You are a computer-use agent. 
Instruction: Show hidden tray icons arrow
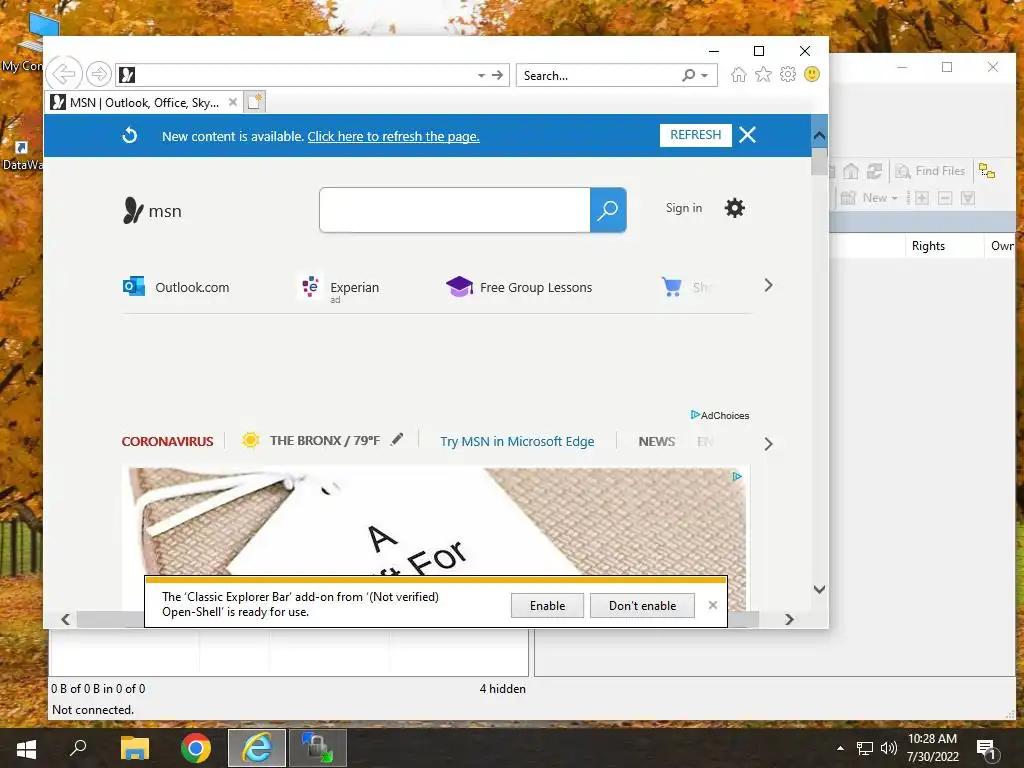coord(840,748)
